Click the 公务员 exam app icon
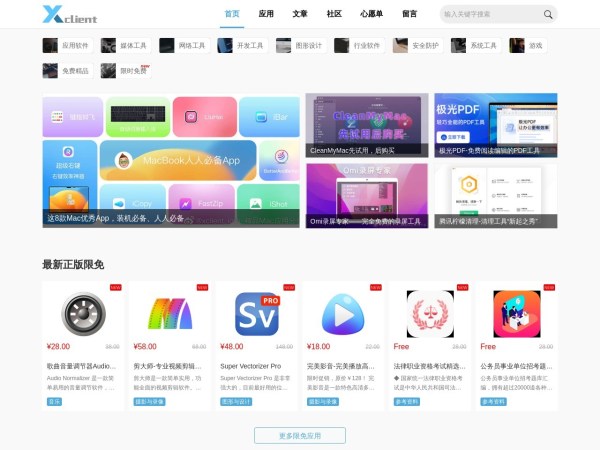Viewport: 600px width, 450px height. [x=516, y=315]
